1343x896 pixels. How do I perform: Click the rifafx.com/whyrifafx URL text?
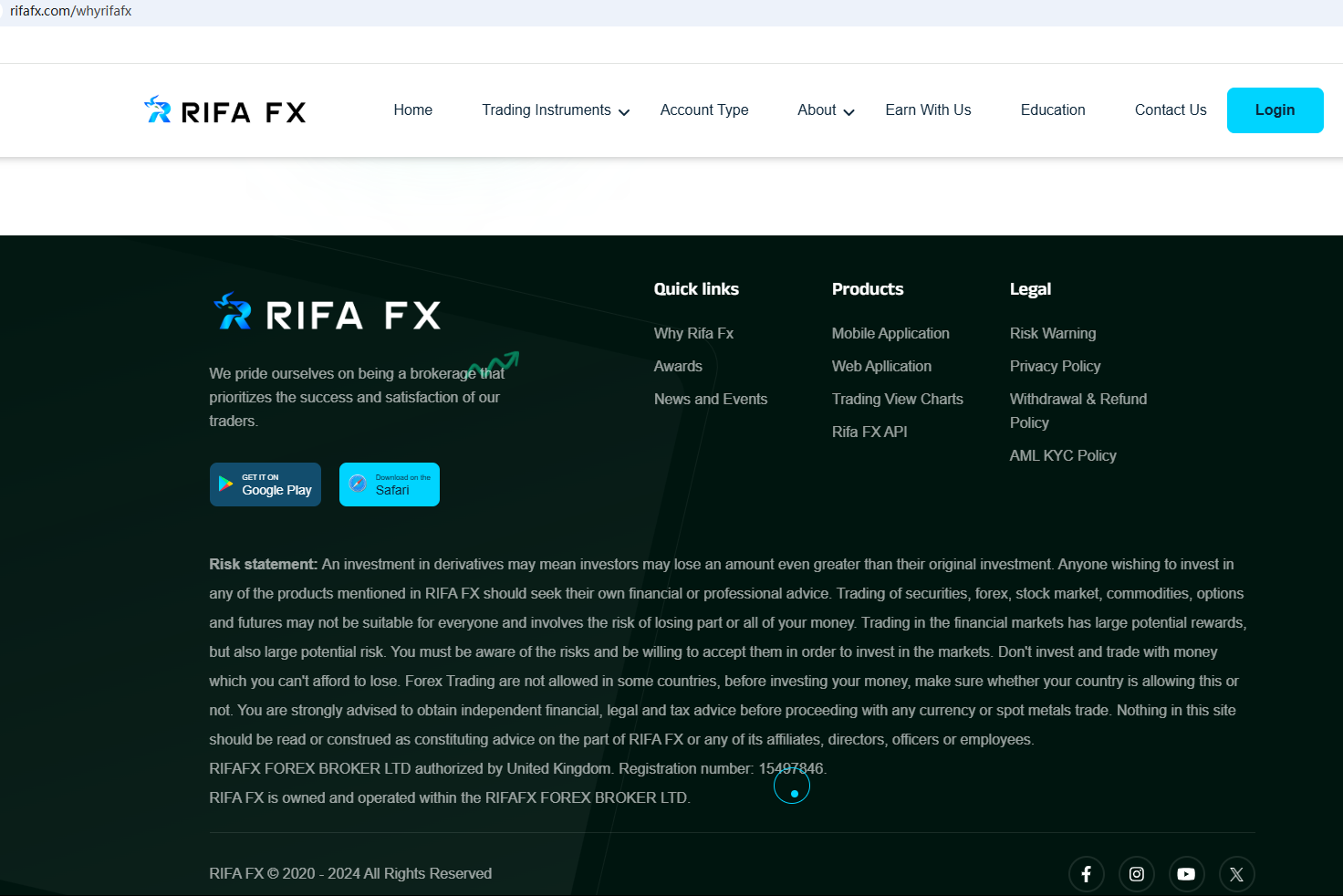71,11
